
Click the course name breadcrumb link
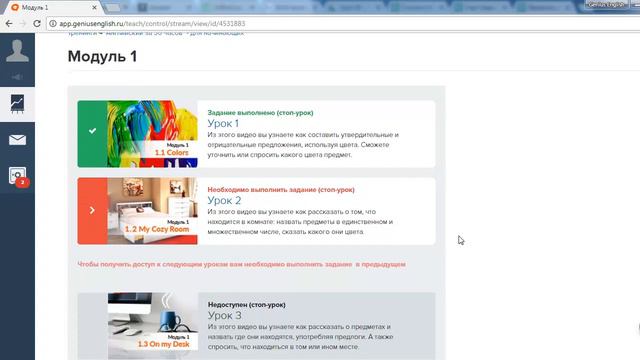tap(175, 33)
